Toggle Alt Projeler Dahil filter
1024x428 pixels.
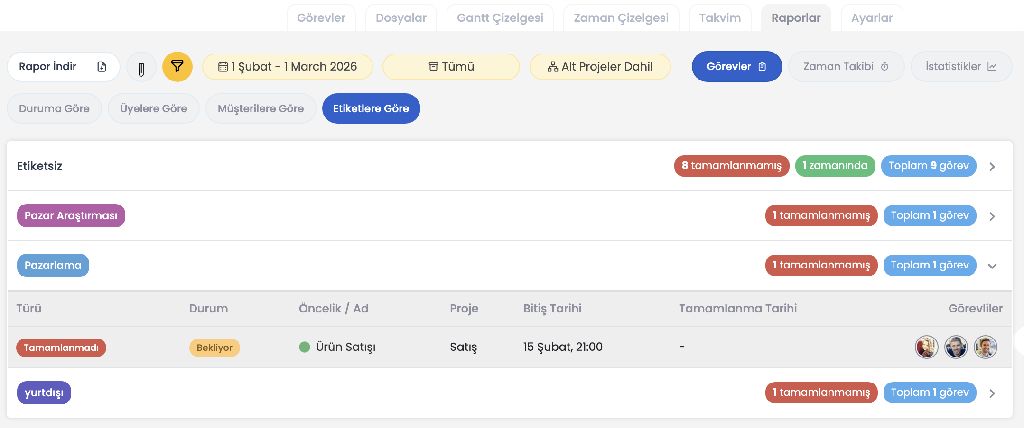click(x=599, y=67)
